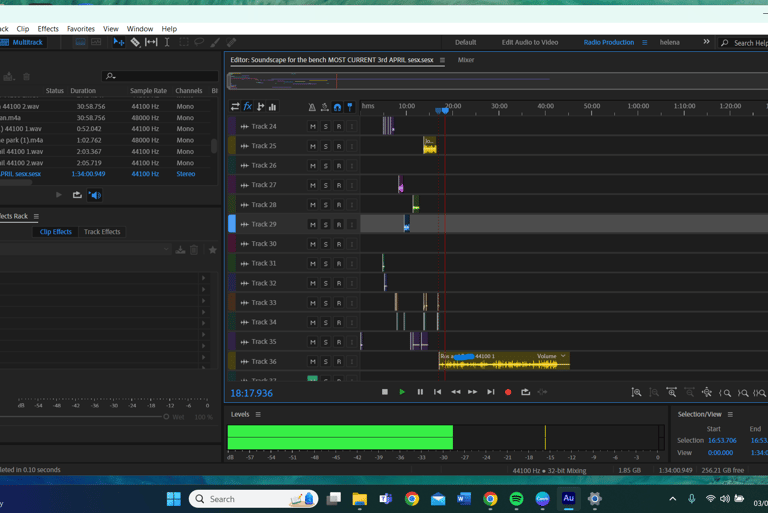Toggle the metronome icon above the tracks
The height and width of the screenshot is (513, 768).
312,107
